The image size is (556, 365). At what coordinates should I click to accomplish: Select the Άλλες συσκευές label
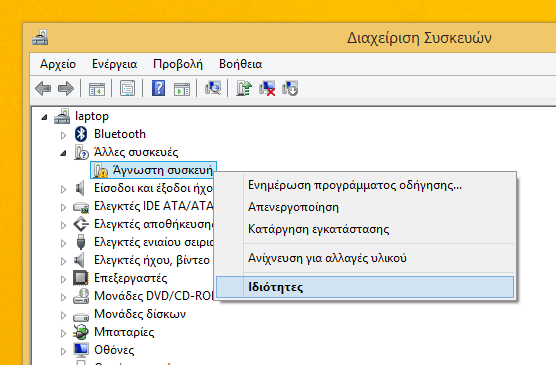(x=136, y=152)
